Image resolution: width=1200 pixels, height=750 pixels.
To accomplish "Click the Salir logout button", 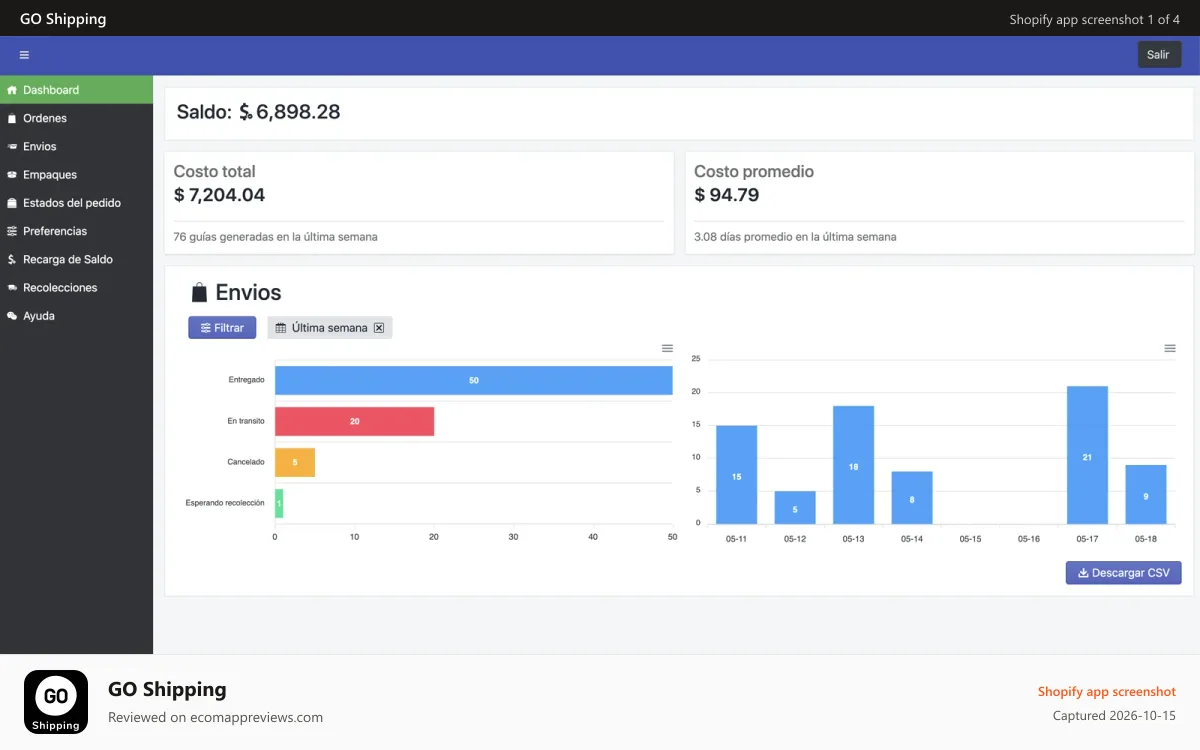I will (1159, 55).
